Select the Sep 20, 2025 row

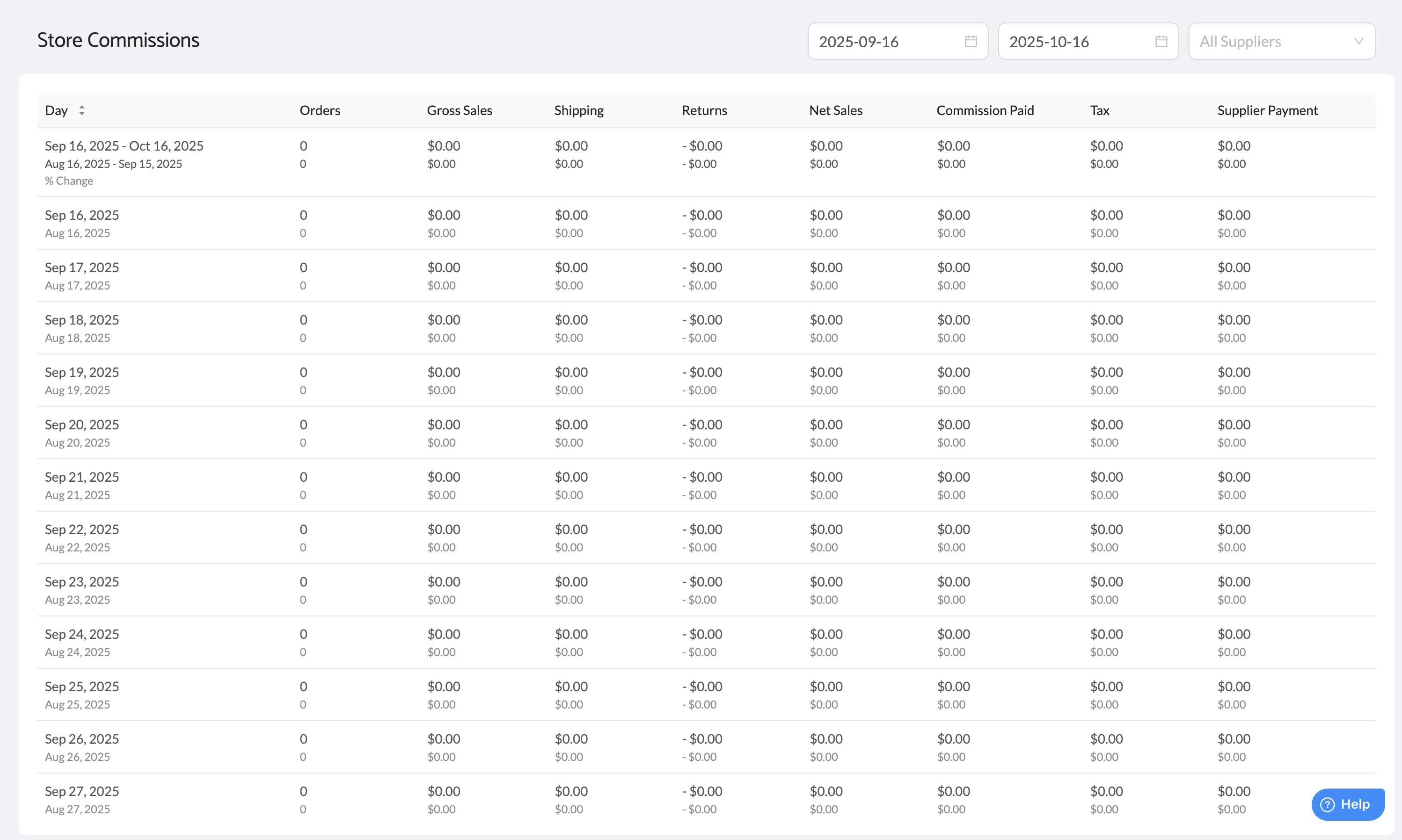point(82,425)
